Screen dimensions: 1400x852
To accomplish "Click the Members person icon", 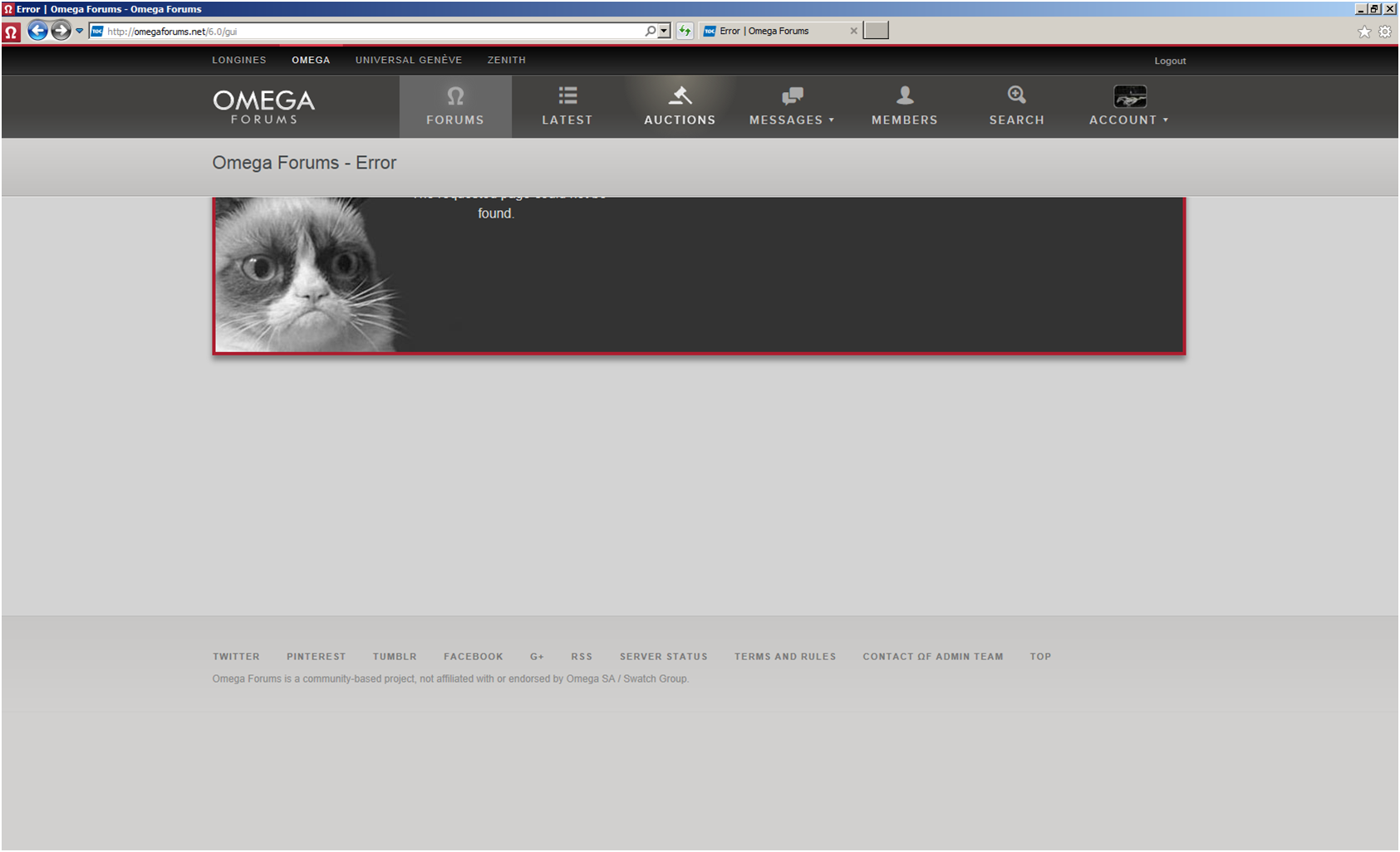I will click(x=904, y=95).
